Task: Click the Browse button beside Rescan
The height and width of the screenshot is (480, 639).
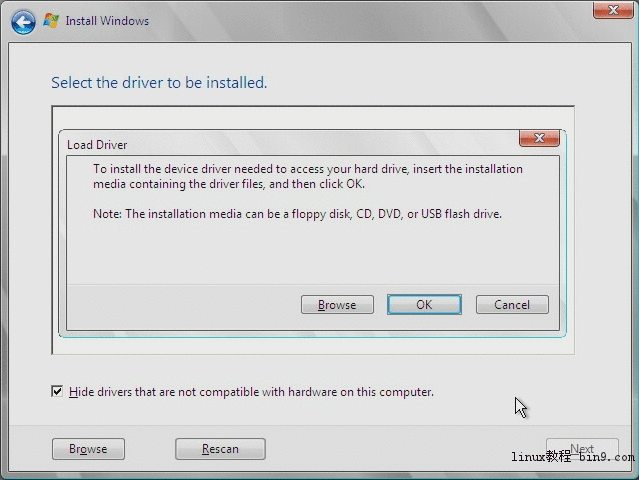Action: pos(88,449)
